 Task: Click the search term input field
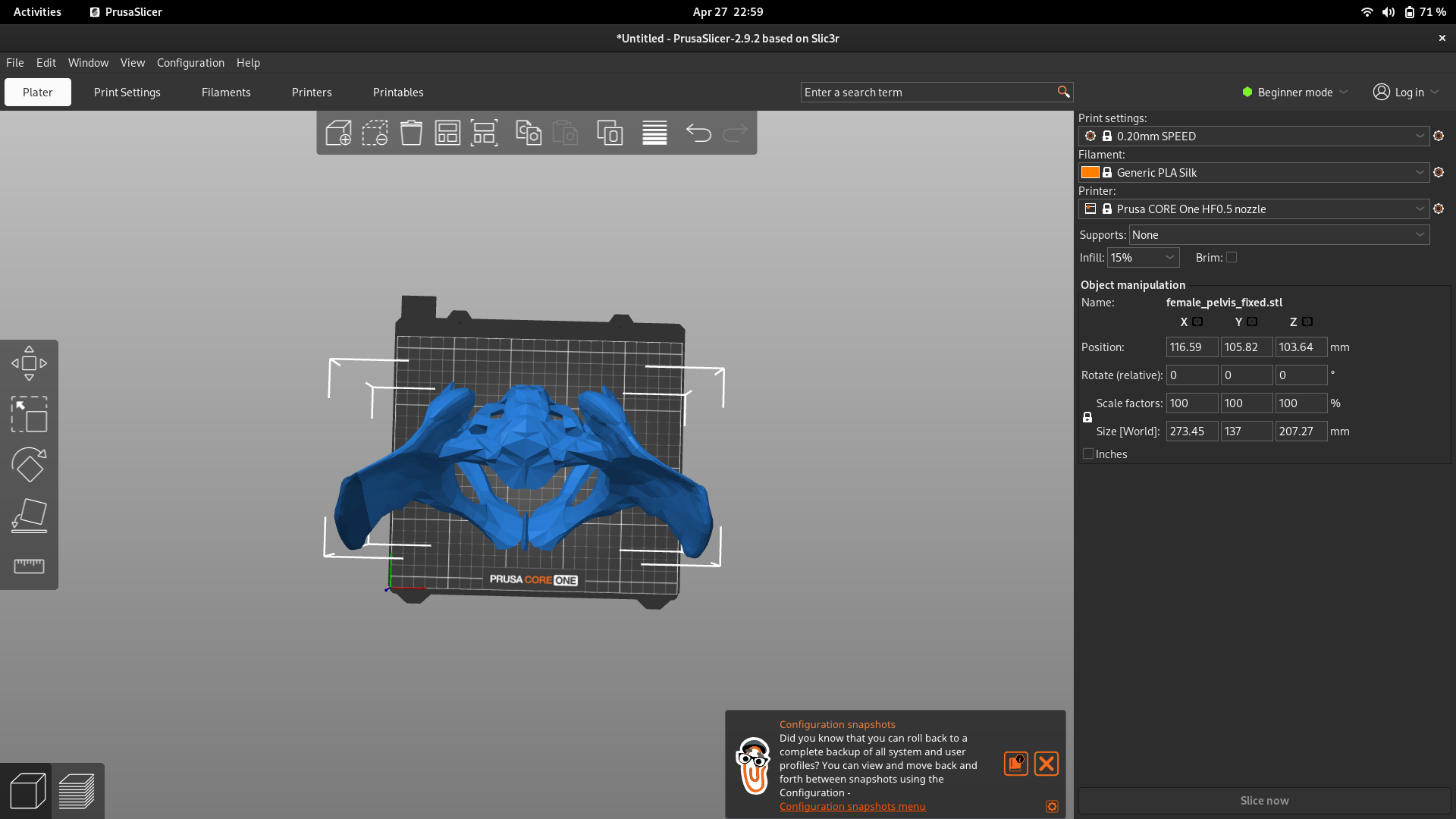point(928,92)
